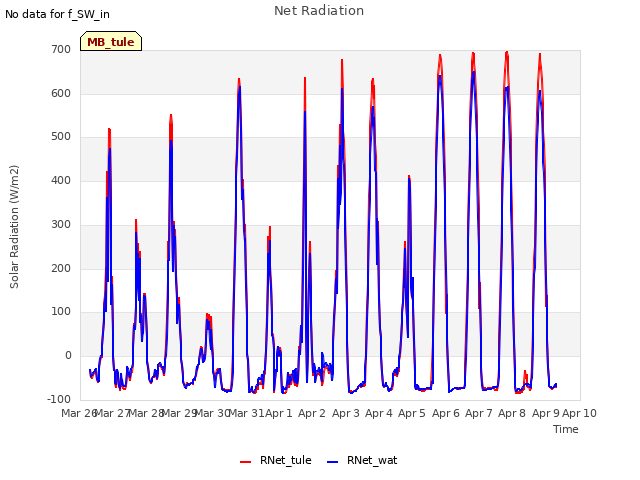This screenshot has height=480, width=640.
Task: Click the Solar Radiation (W/m2) axis label
Action: click(14, 227)
